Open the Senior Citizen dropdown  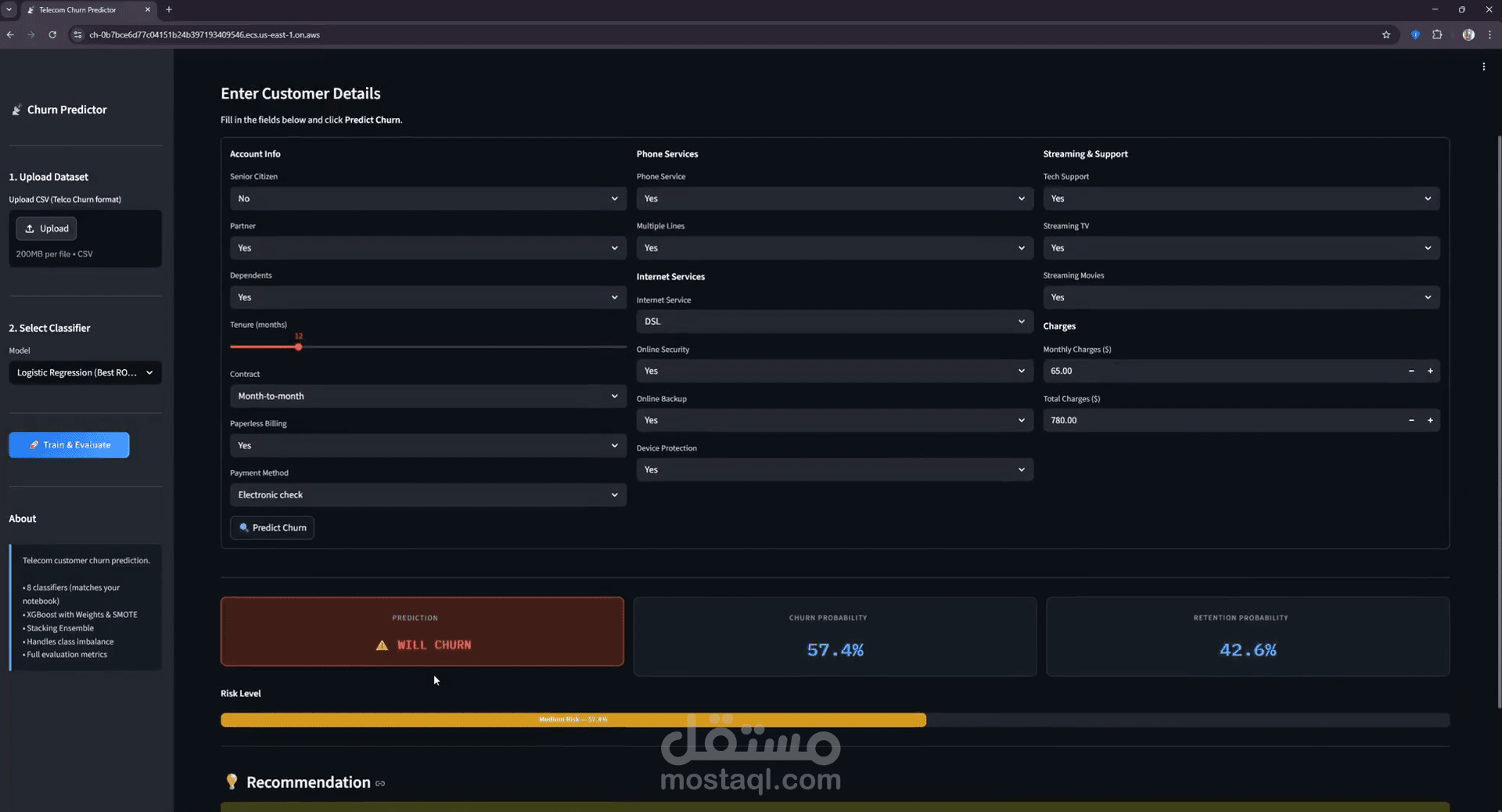click(x=428, y=199)
